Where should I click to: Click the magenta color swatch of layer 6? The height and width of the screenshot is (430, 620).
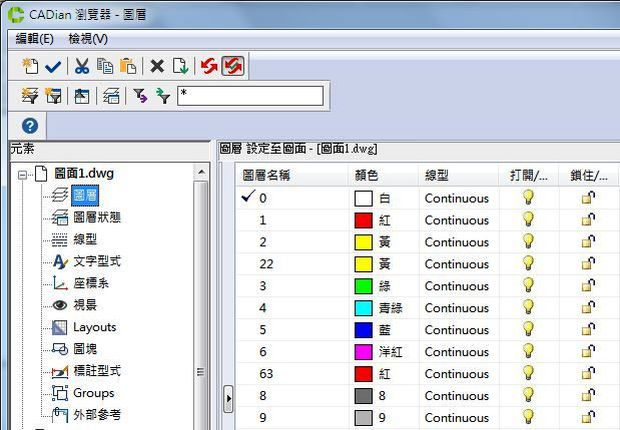pyautogui.click(x=363, y=352)
